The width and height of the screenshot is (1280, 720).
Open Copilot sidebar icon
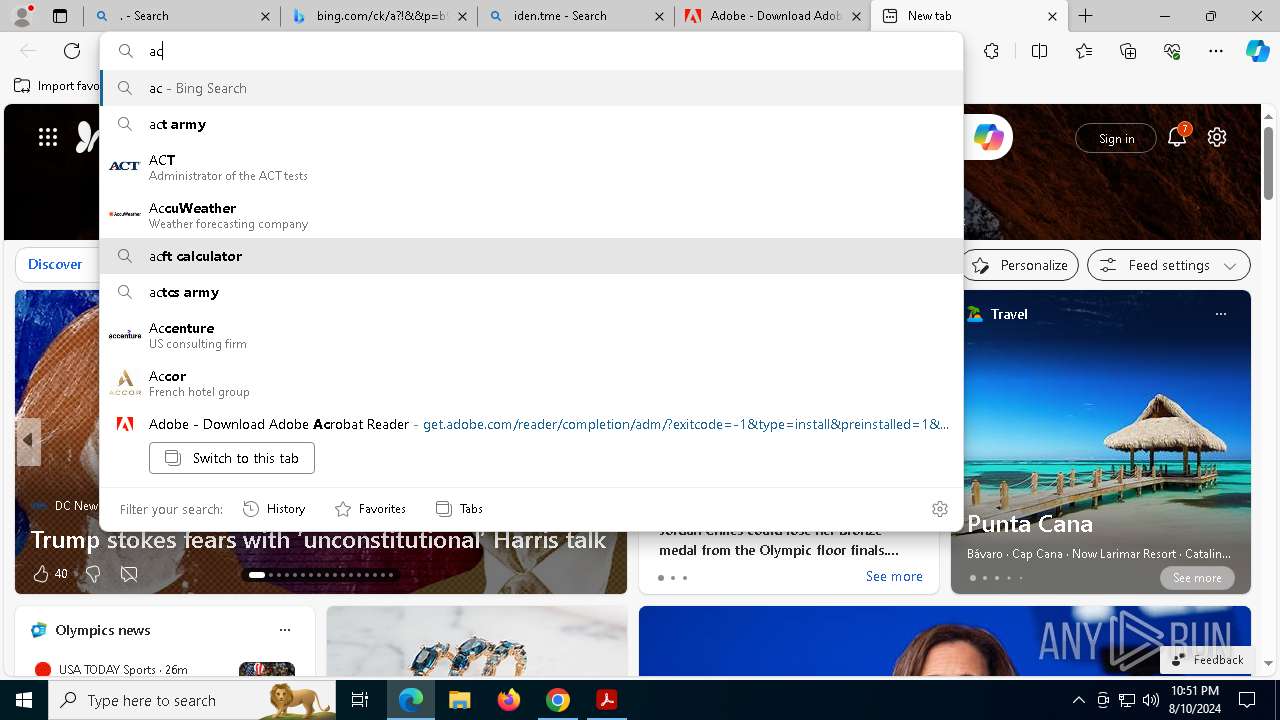pyautogui.click(x=1257, y=51)
